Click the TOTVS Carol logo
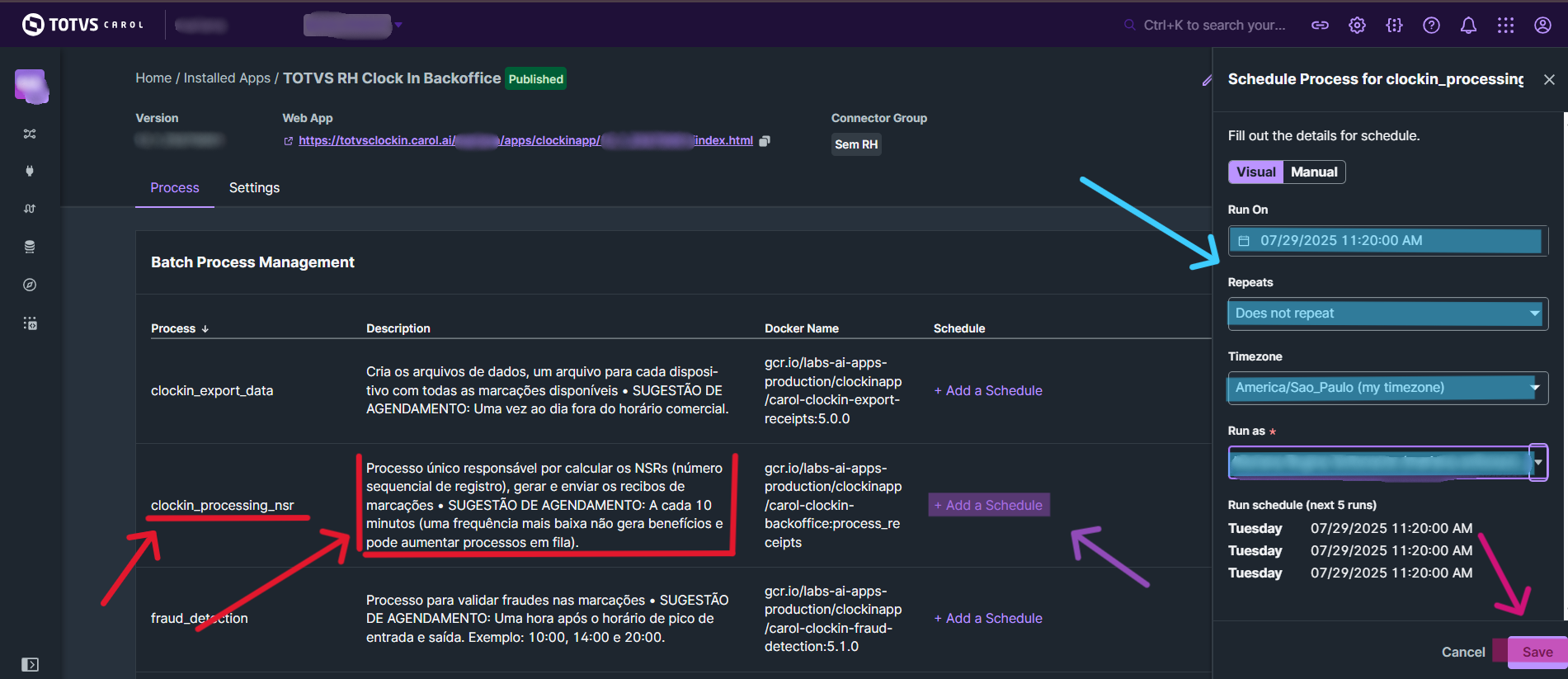1568x679 pixels. 82,25
